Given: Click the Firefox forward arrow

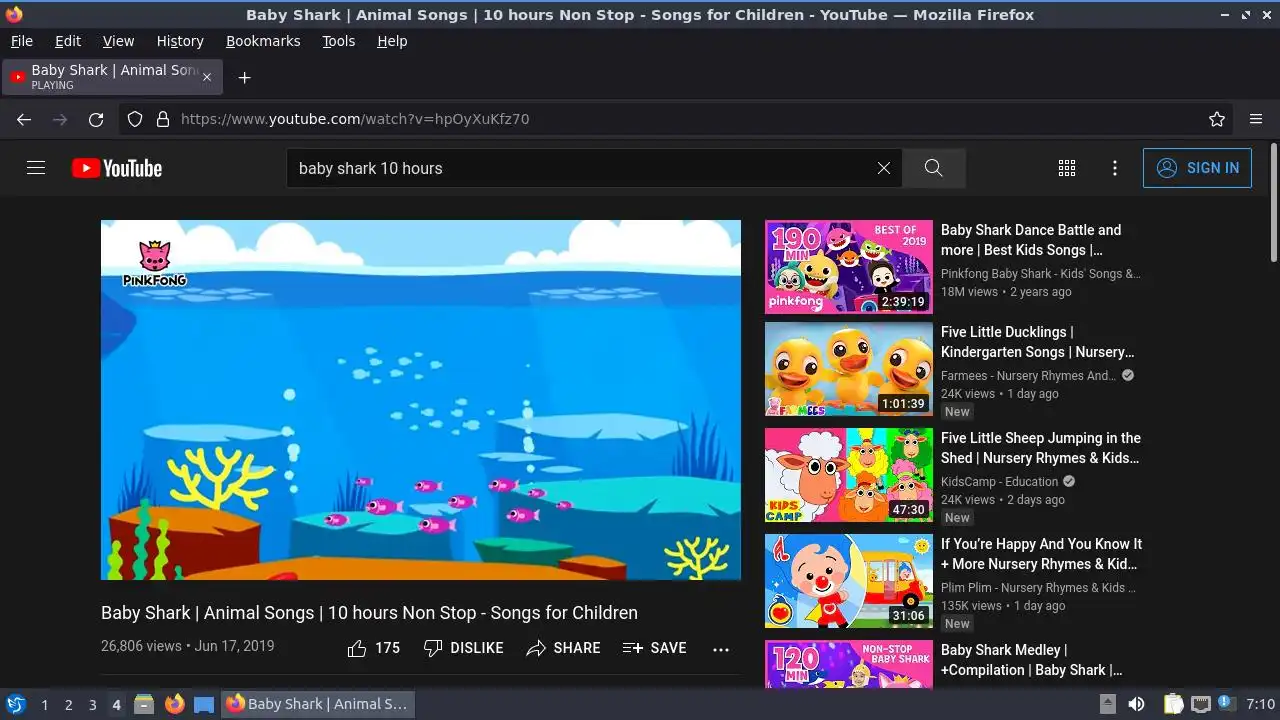Looking at the screenshot, I should [60, 119].
